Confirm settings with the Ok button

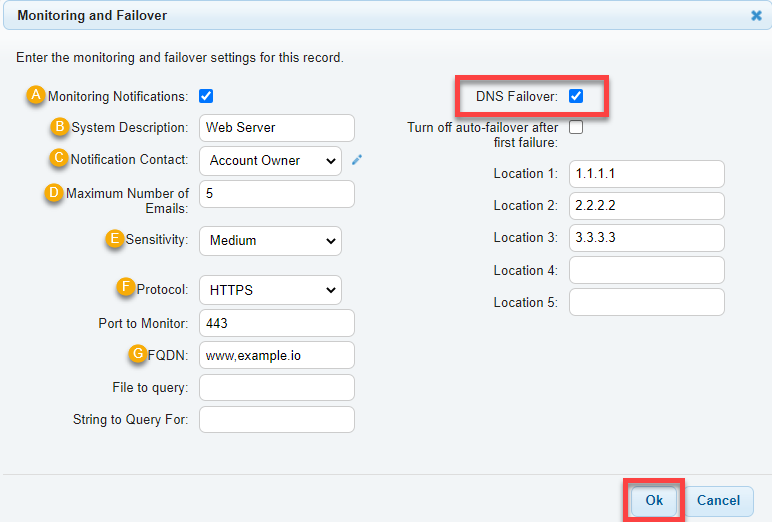click(x=654, y=500)
